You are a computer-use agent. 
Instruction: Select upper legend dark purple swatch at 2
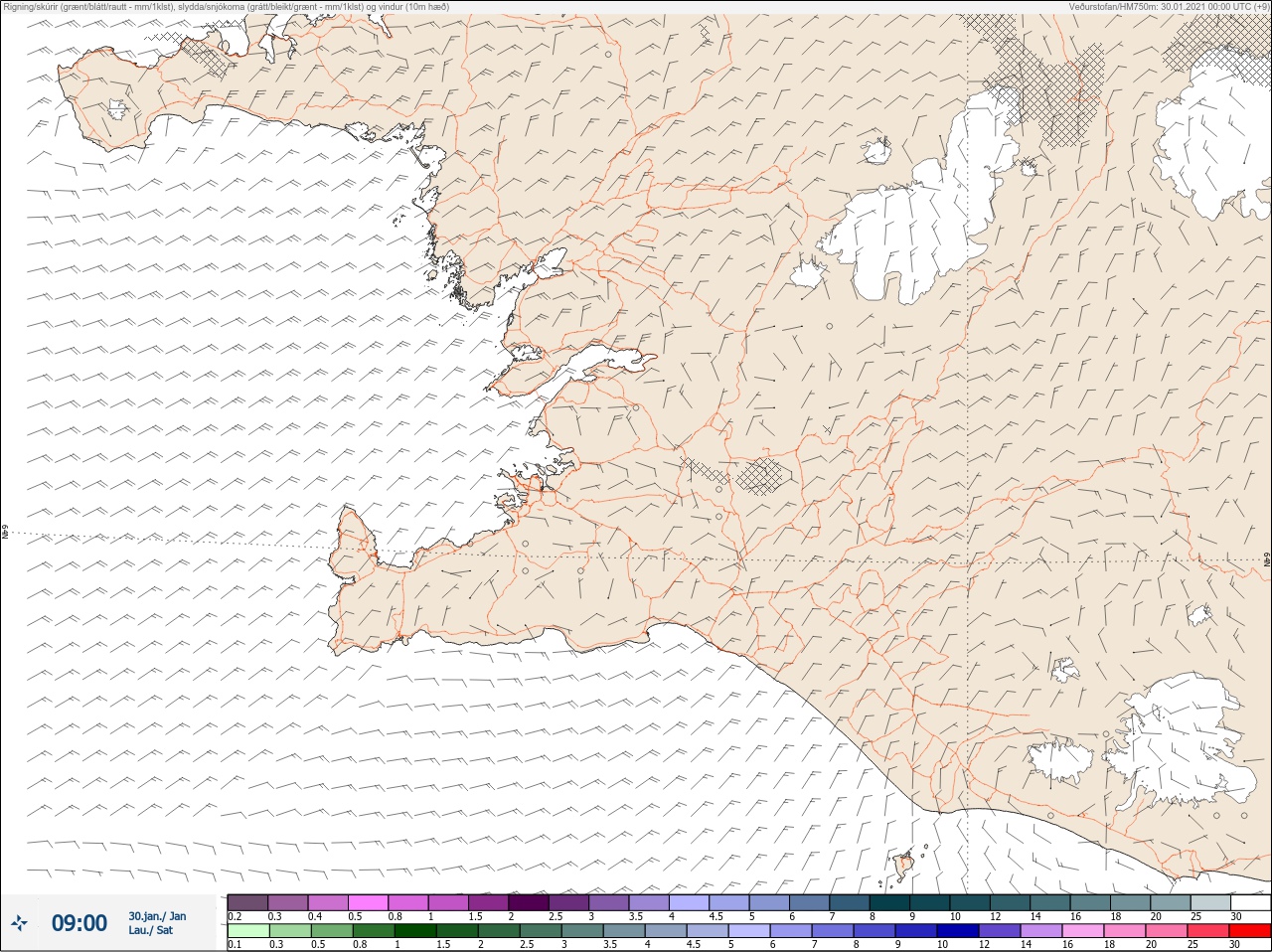tap(529, 902)
